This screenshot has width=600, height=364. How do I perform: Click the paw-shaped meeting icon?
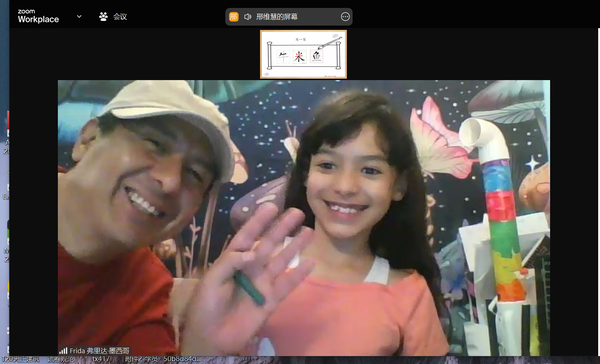[103, 16]
